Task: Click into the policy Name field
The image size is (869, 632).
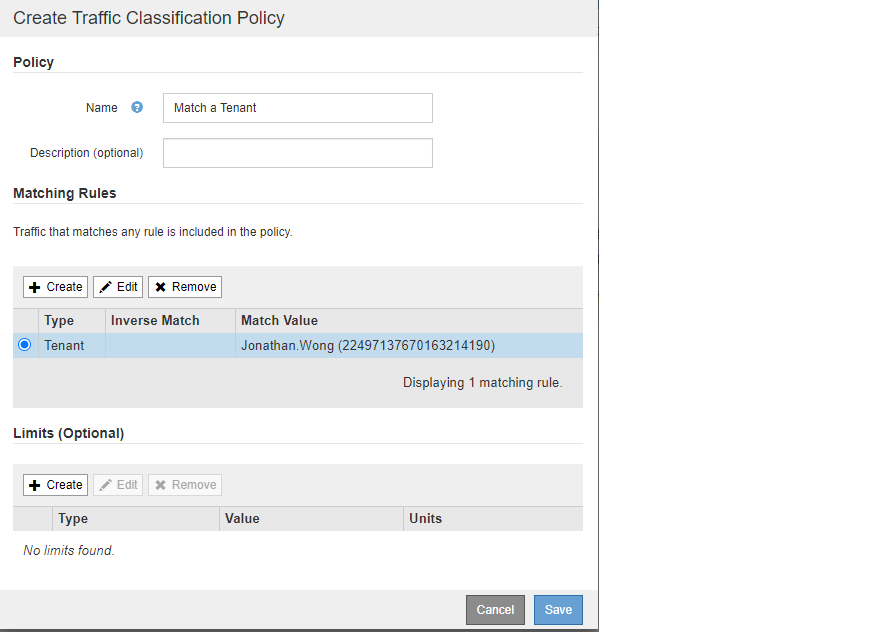Action: click(x=297, y=108)
